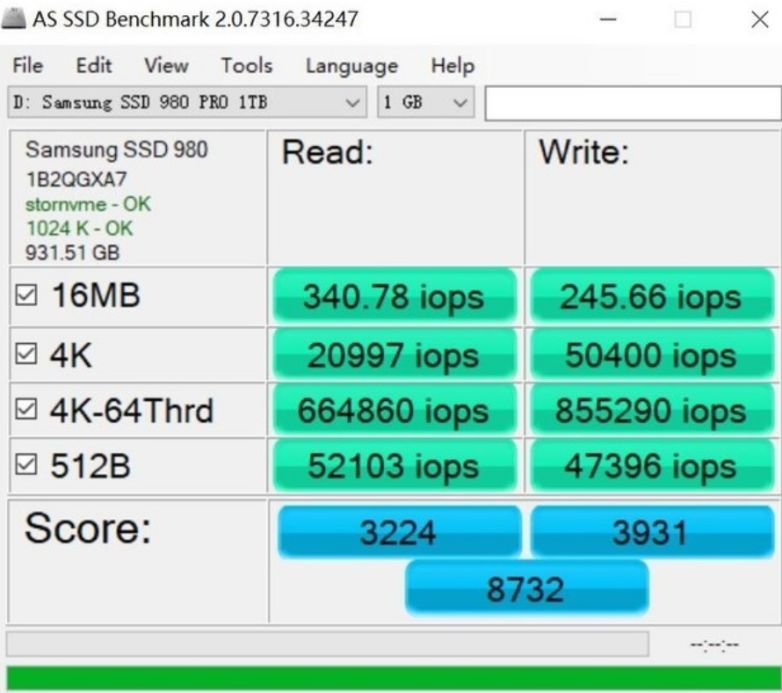782x693 pixels.
Task: Click the green progress bar
Action: click(391, 678)
